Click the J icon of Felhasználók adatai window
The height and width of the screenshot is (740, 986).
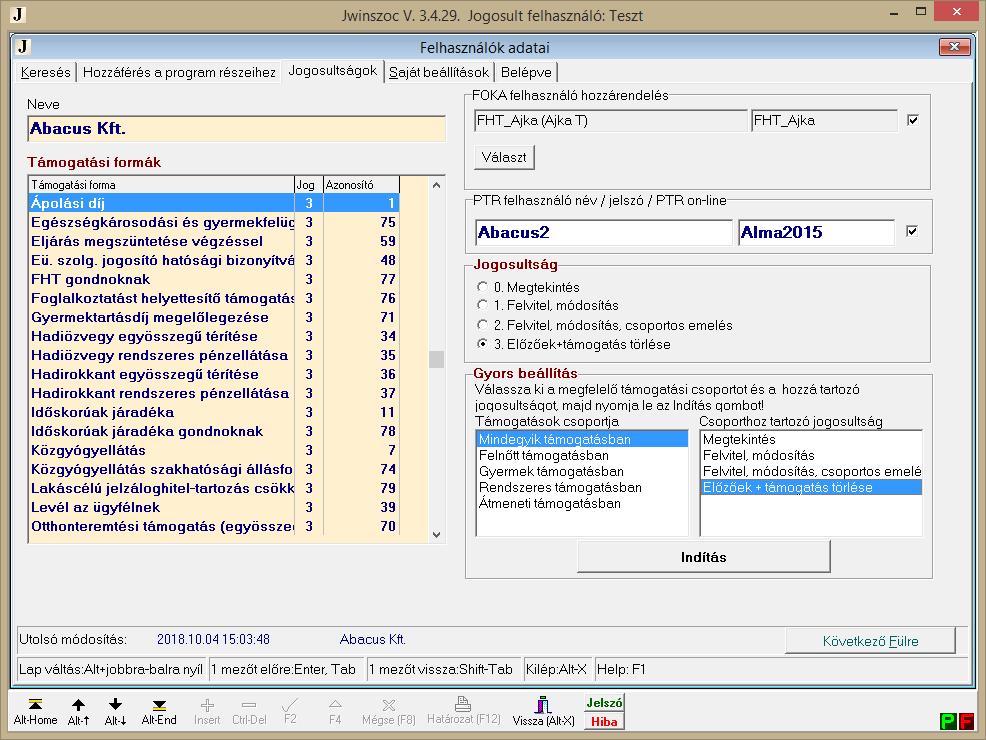pyautogui.click(x=23, y=47)
